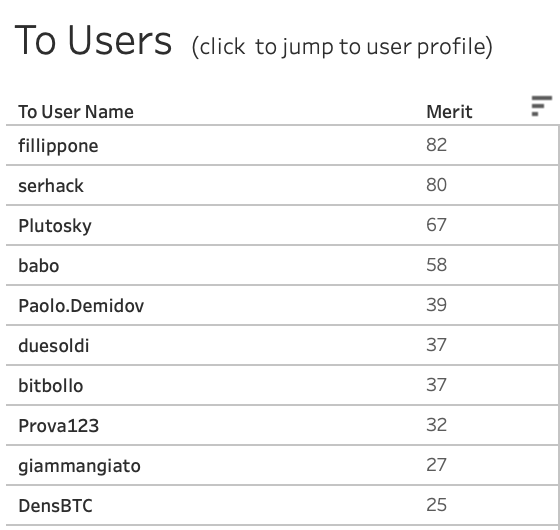Open duesoldi user profile
The height and width of the screenshot is (530, 560).
coord(54,346)
